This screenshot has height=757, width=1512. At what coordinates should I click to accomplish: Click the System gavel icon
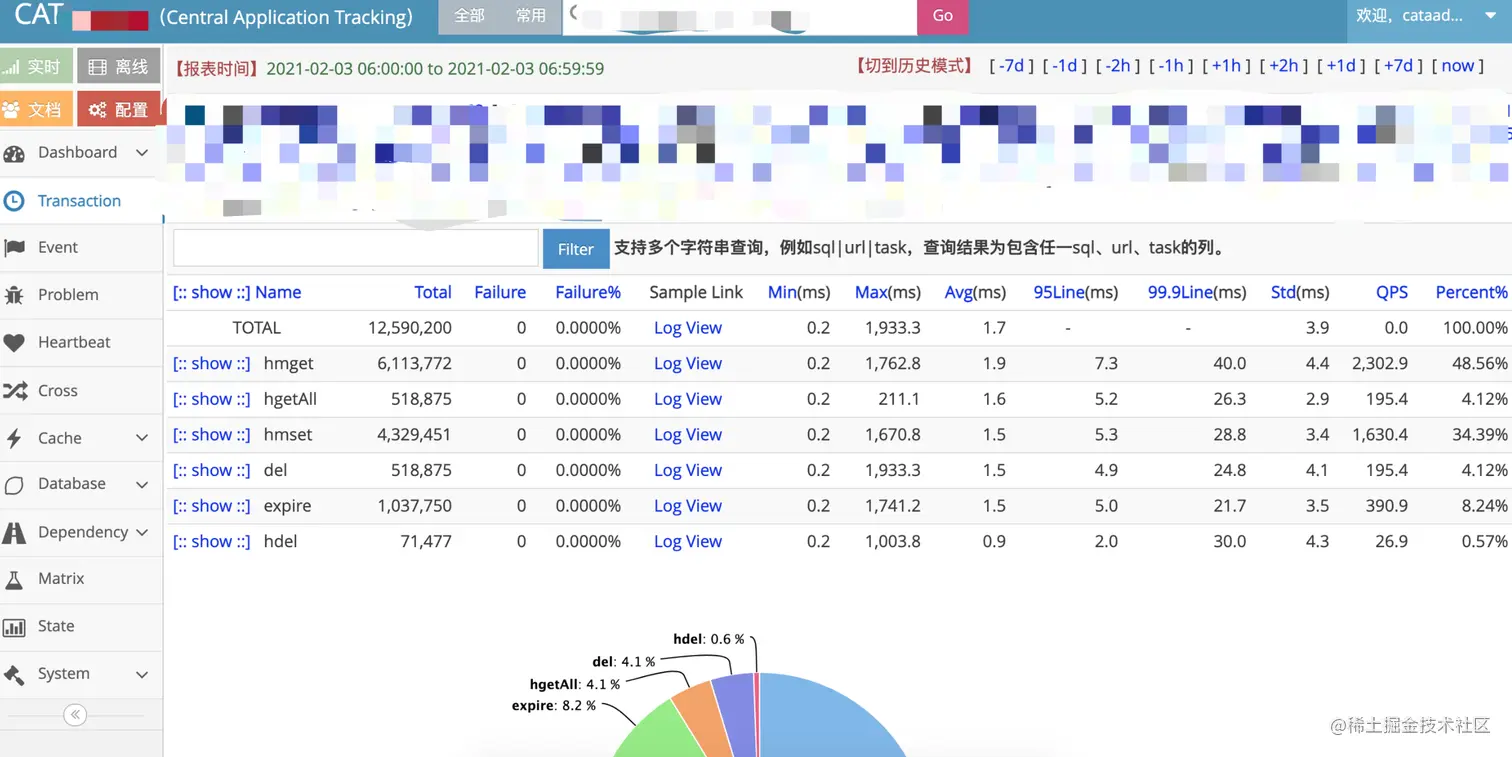pos(14,674)
